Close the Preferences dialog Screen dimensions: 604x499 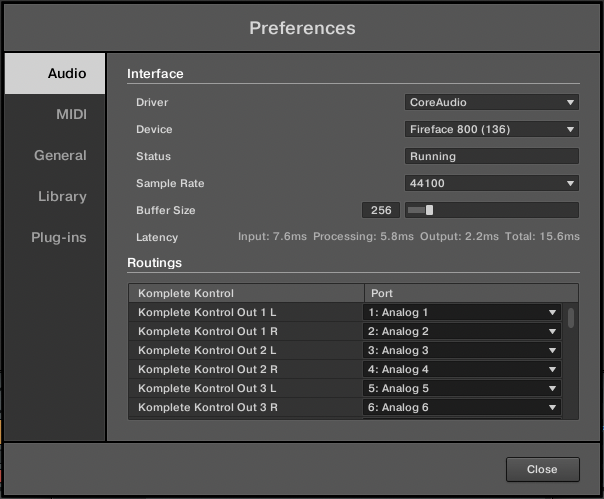pyautogui.click(x=542, y=469)
